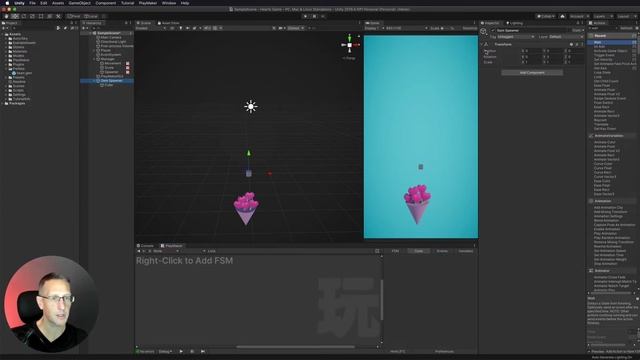Screen dimensions: 640x360
Task: Click the PlayMaker icon next to Spawner
Action: click(x=127, y=72)
